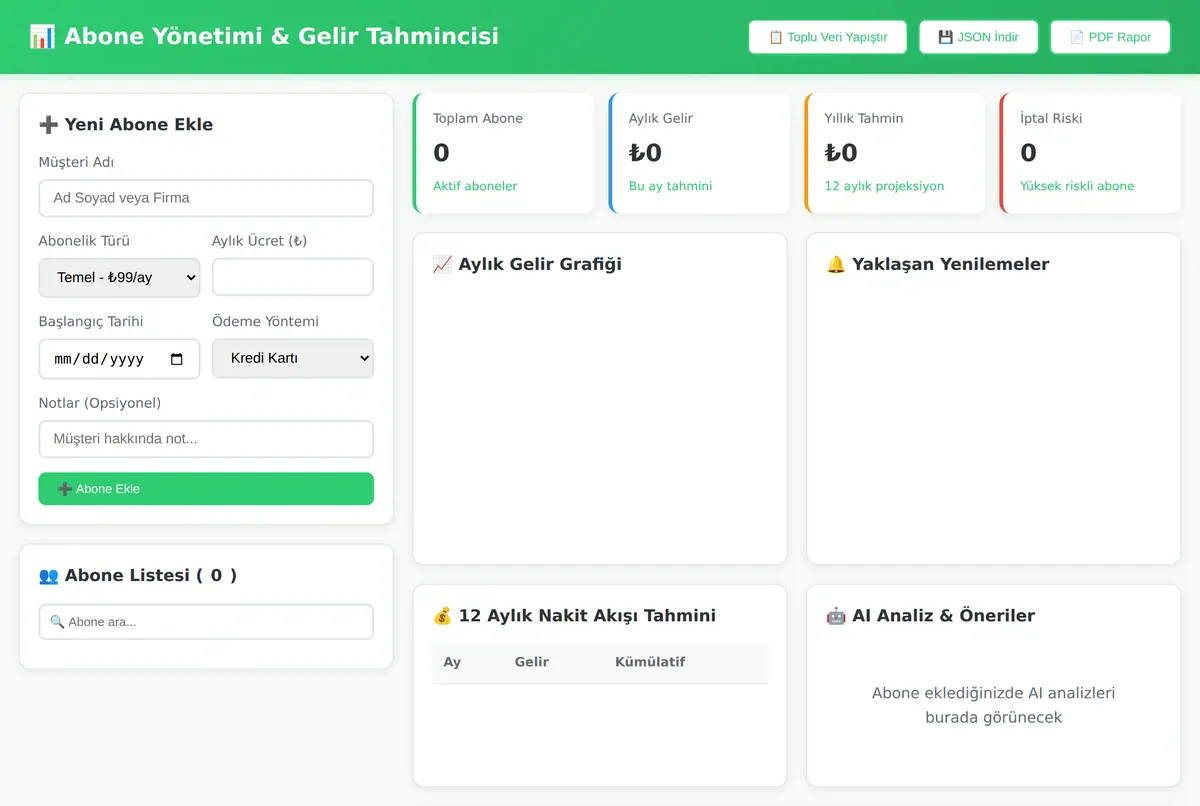Image resolution: width=1200 pixels, height=806 pixels.
Task: Click the Aktif aboneler text
Action: point(475,186)
